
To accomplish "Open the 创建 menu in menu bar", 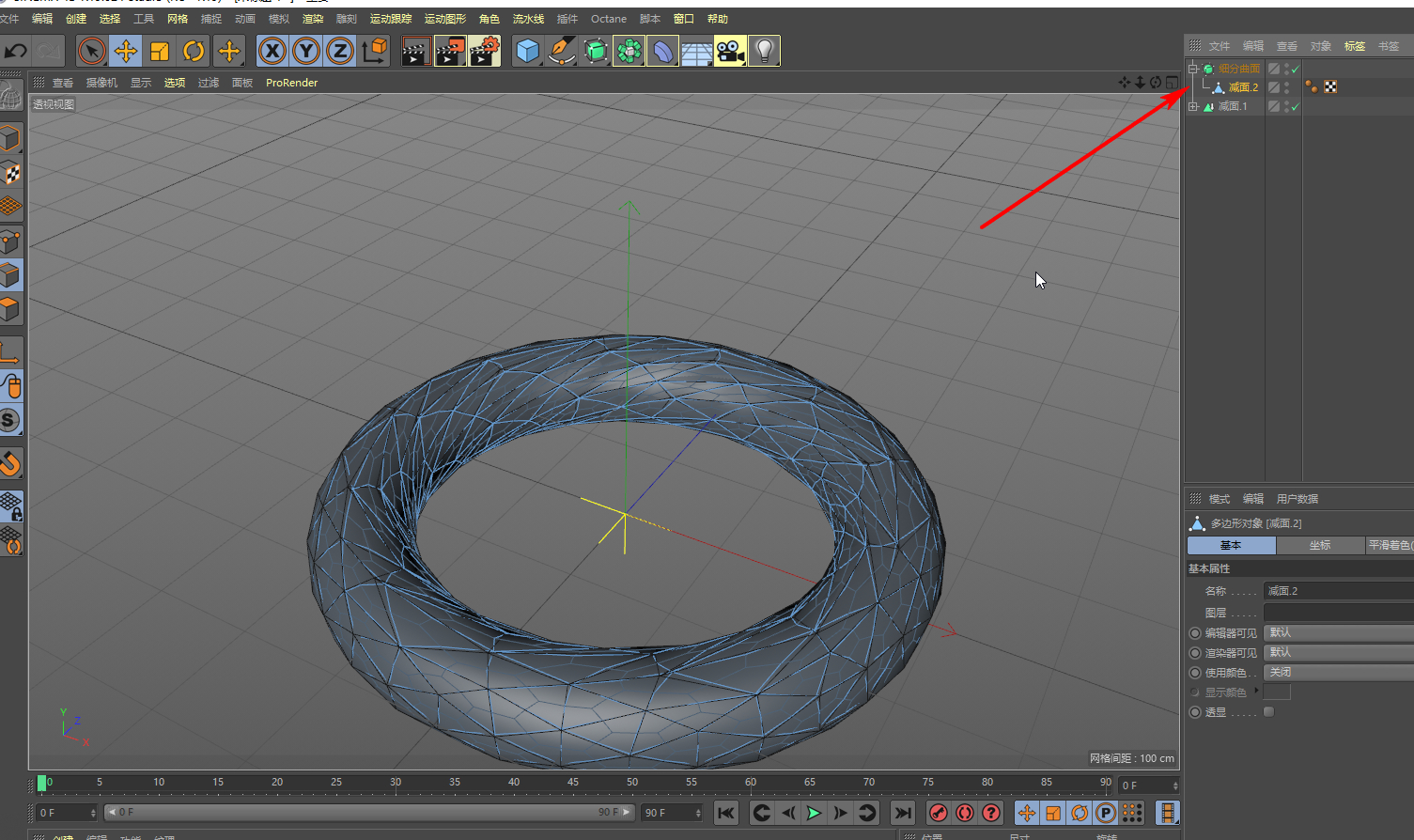I will [76, 19].
